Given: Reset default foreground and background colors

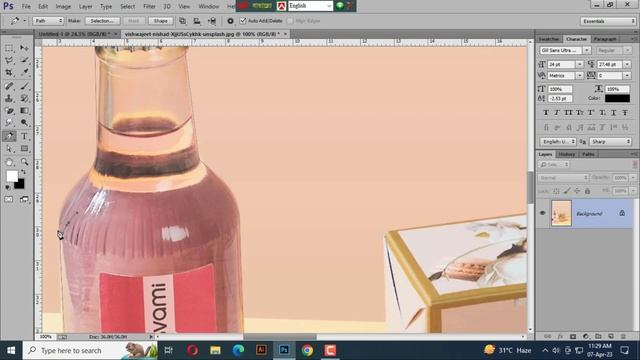Looking at the screenshot, I should 8,187.
